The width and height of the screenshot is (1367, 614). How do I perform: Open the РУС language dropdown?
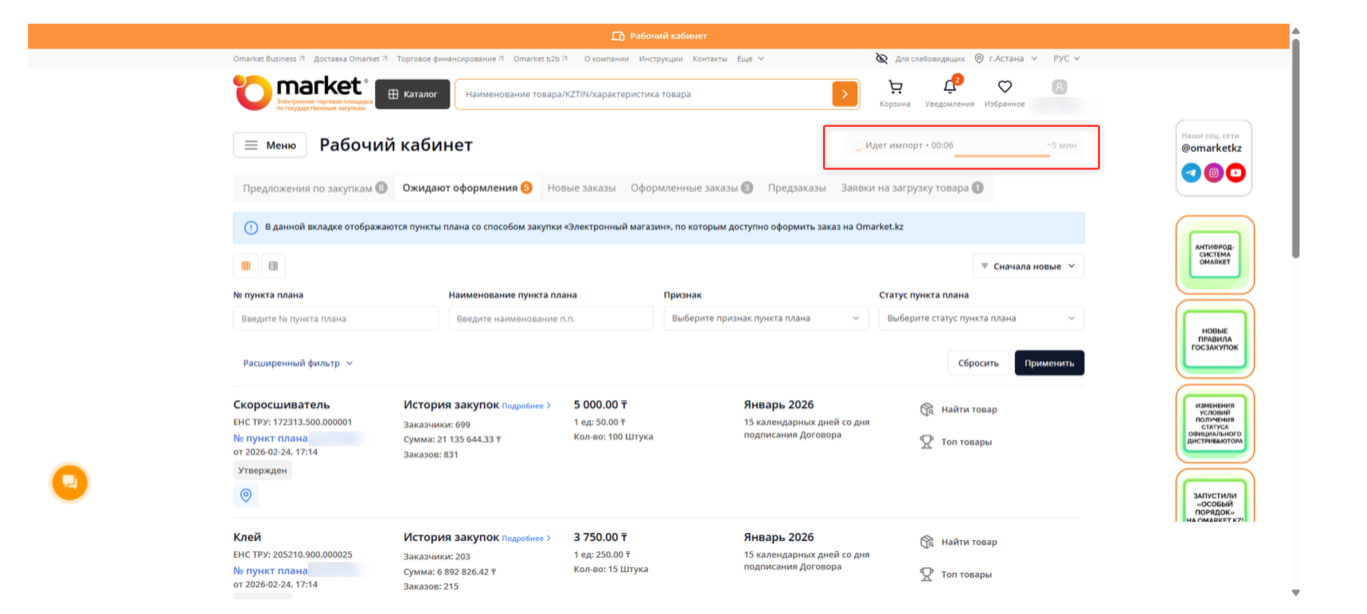(1067, 59)
